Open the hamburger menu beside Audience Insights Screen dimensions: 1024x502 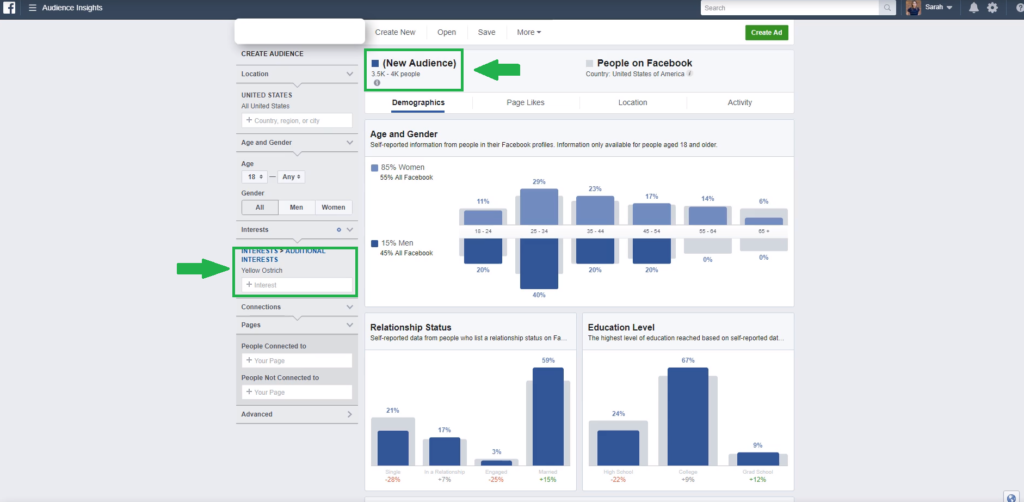(33, 8)
